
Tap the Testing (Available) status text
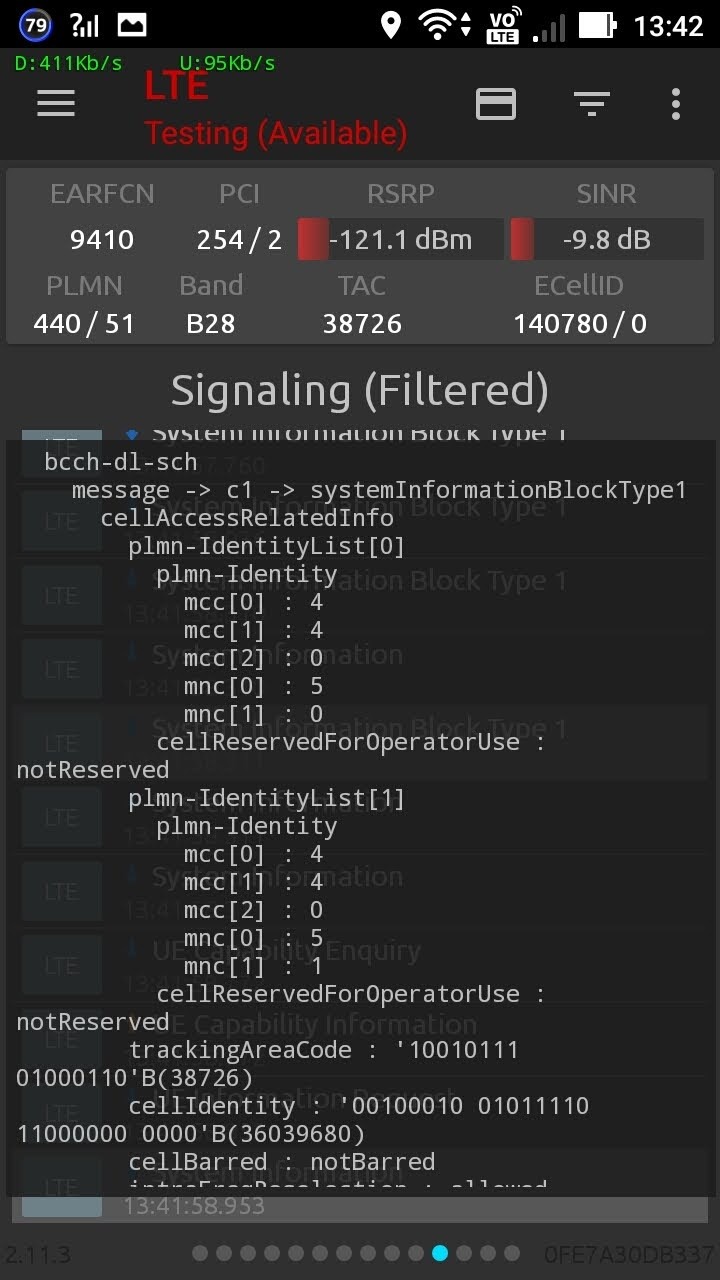[x=276, y=133]
